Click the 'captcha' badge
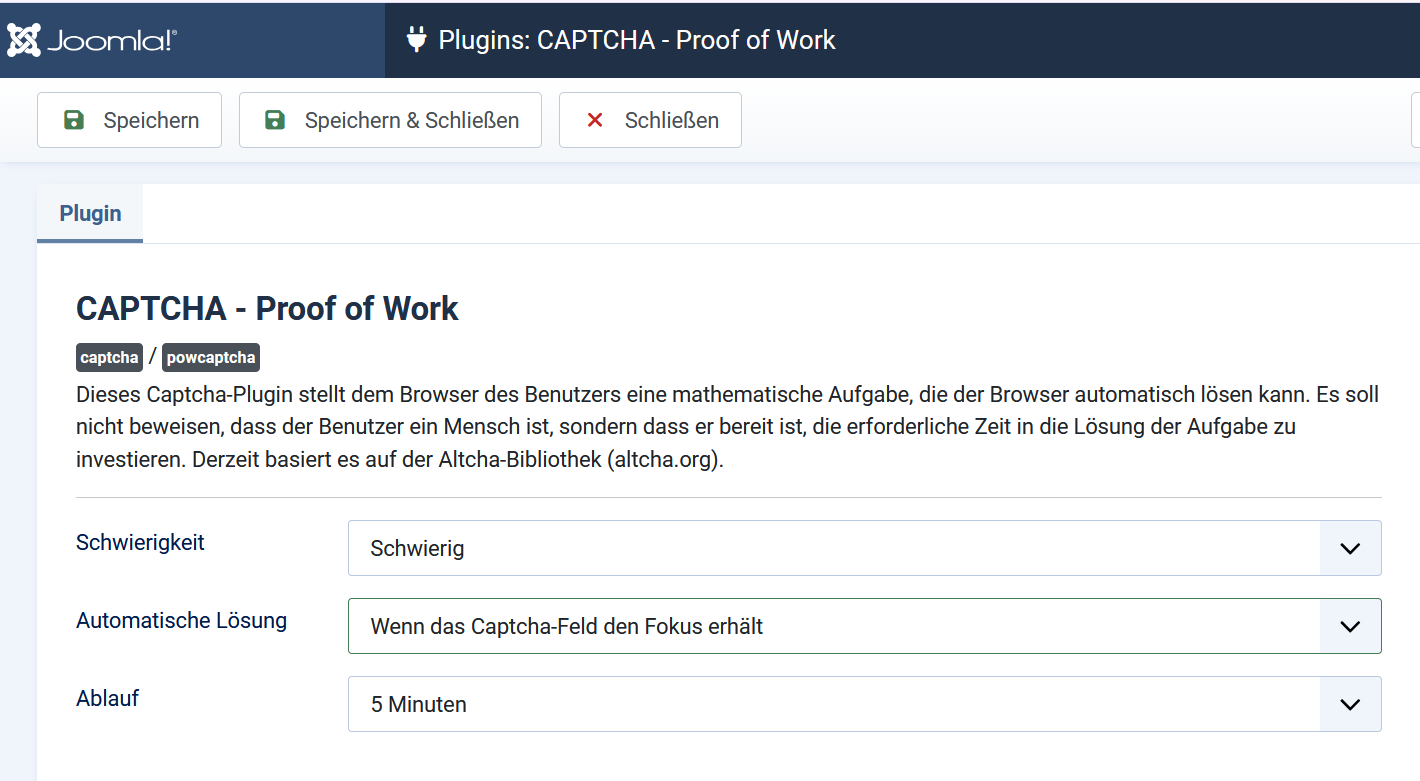1420x781 pixels. pyautogui.click(x=110, y=357)
